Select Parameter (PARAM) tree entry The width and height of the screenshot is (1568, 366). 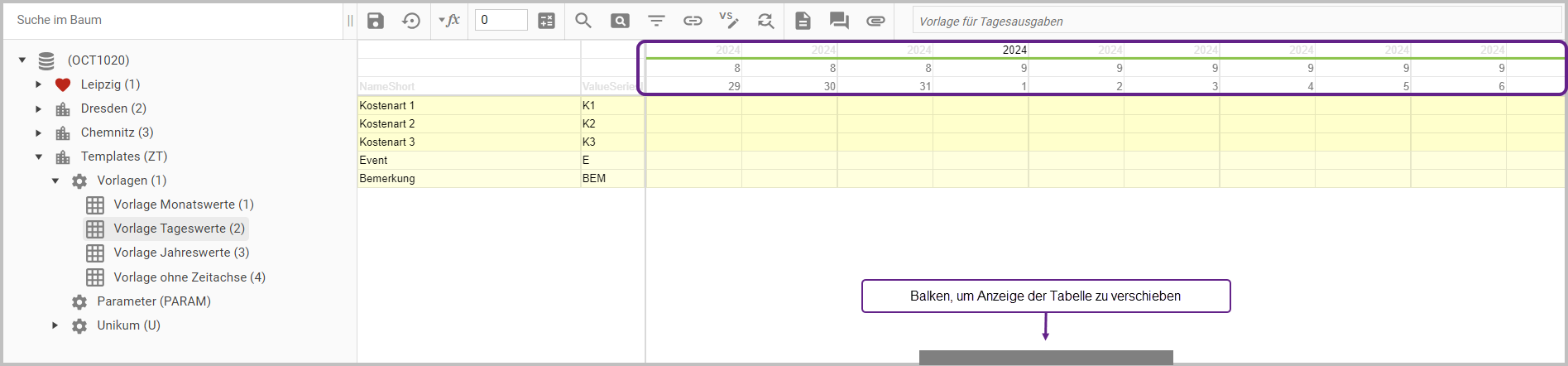click(153, 301)
